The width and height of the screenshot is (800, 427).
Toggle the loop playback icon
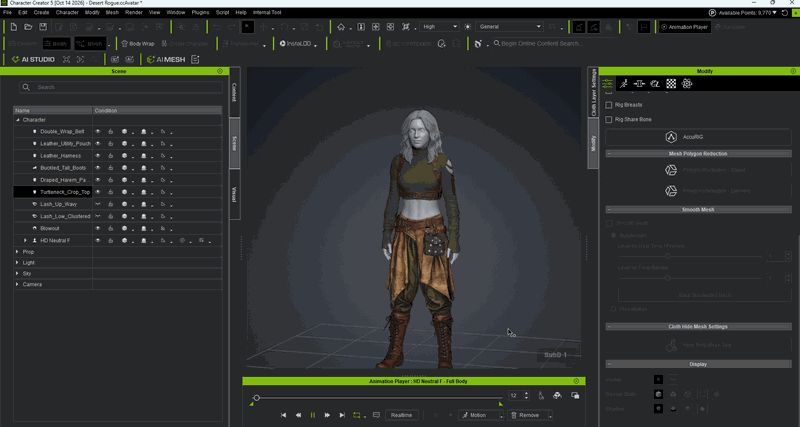point(357,415)
